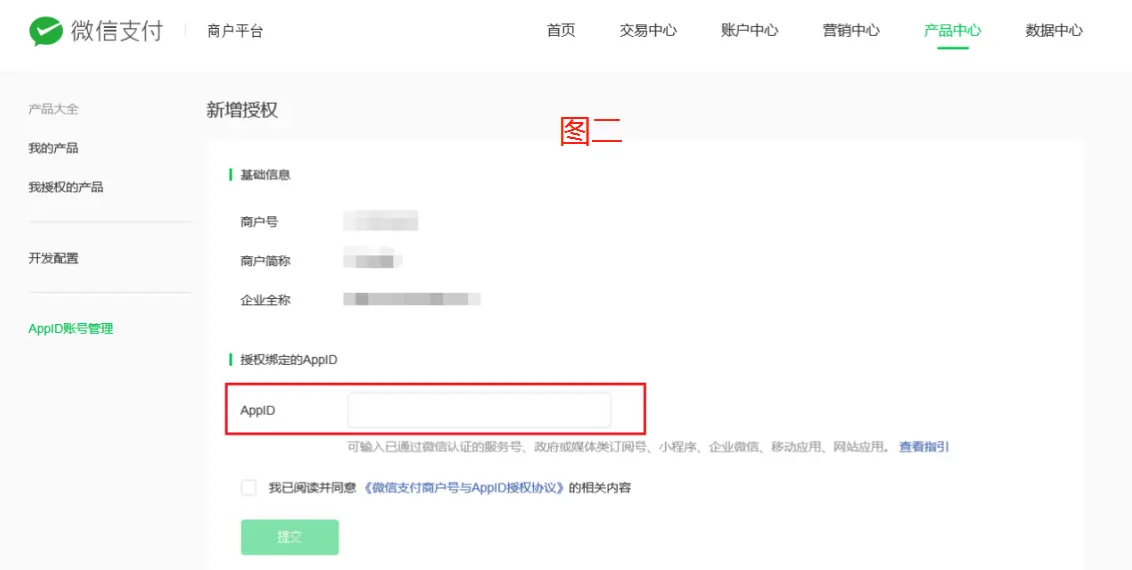Screen dimensions: 1132x570
Task: Tick the 我已阅读并同意 agreement checkbox
Action: point(248,488)
